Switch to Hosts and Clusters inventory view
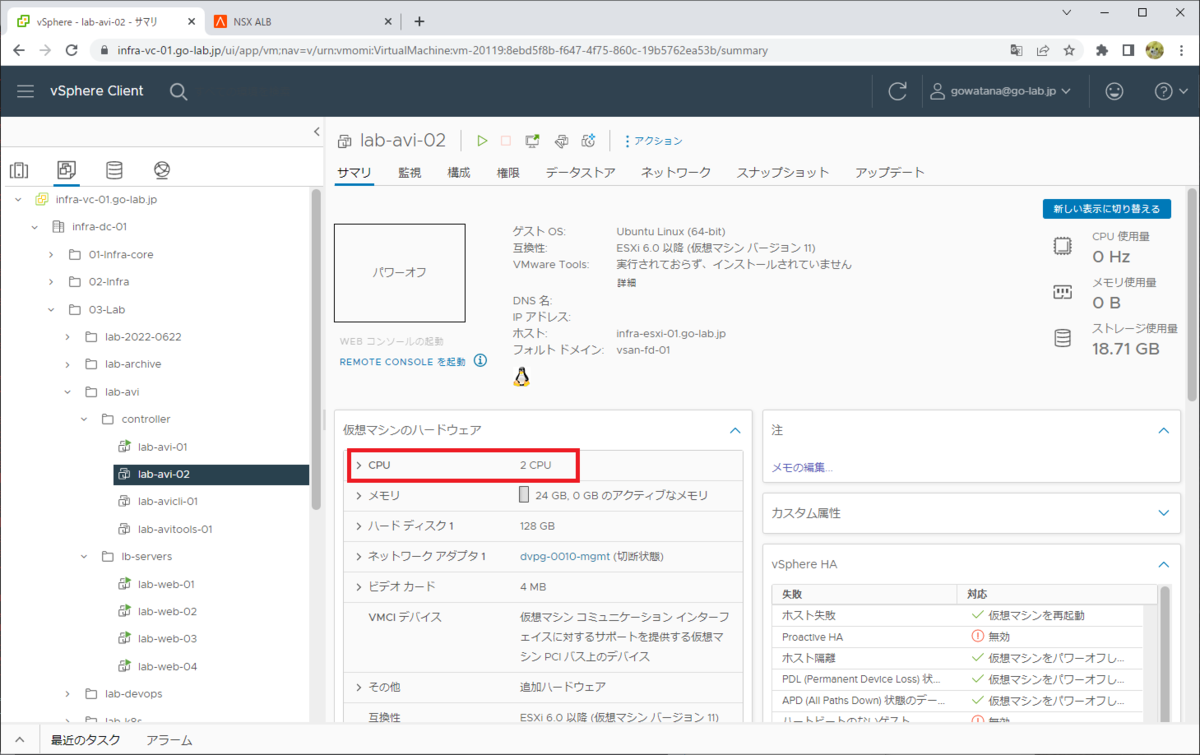 (19, 170)
